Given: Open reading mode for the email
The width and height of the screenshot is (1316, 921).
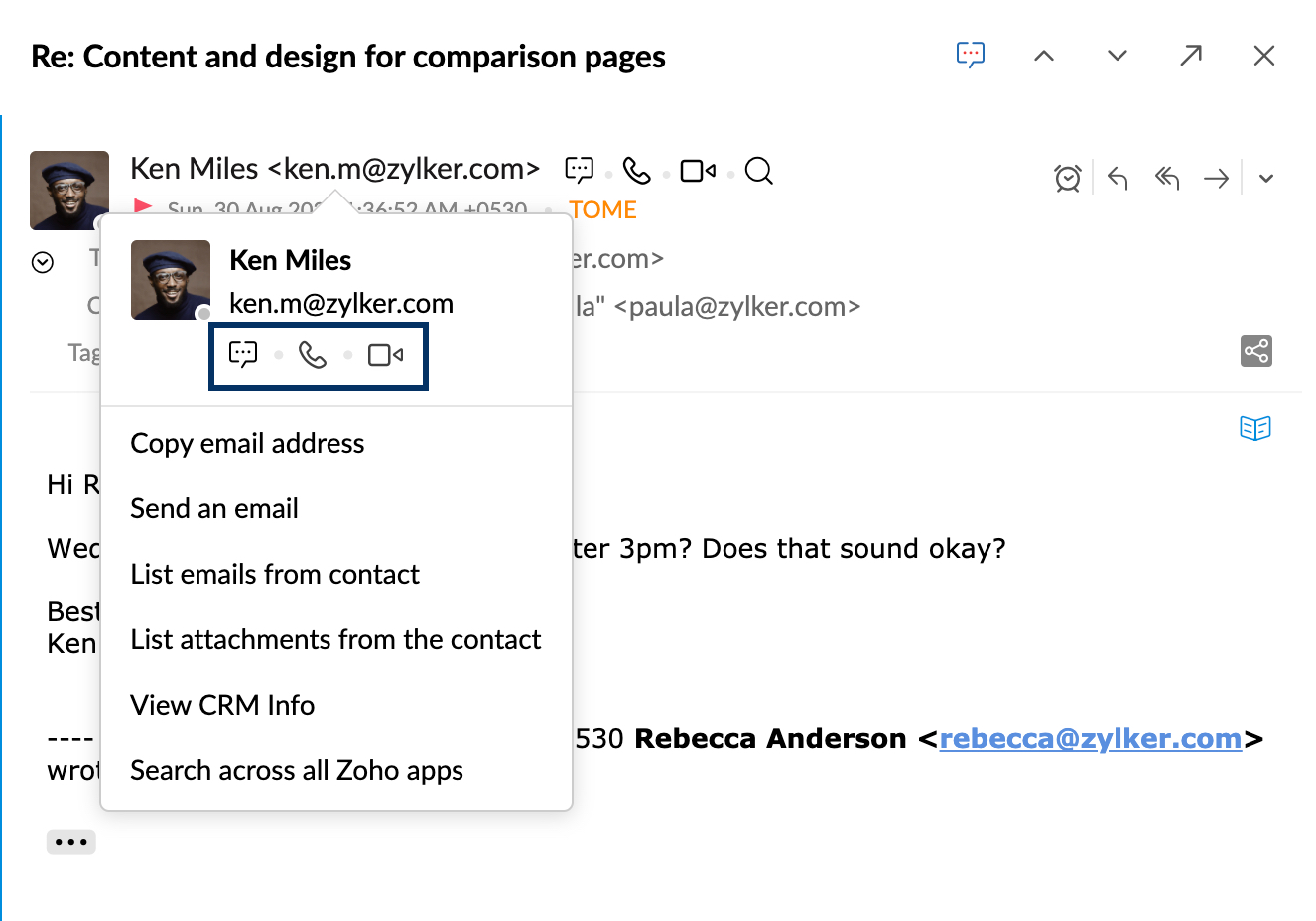Looking at the screenshot, I should pos(1255,428).
